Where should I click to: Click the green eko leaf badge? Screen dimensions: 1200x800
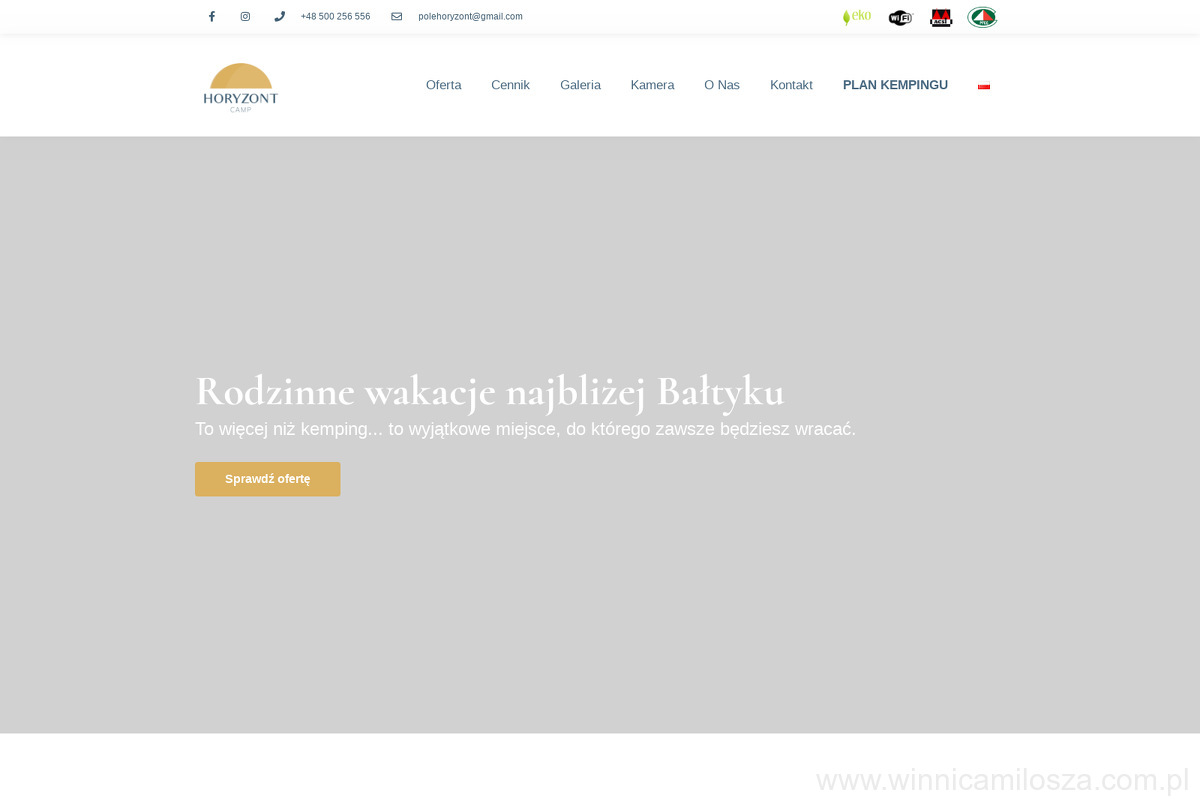(857, 17)
